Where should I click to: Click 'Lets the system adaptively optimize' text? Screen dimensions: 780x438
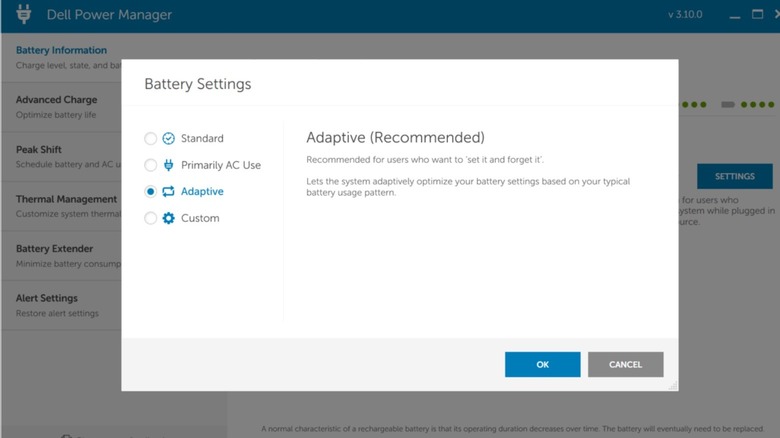point(468,187)
